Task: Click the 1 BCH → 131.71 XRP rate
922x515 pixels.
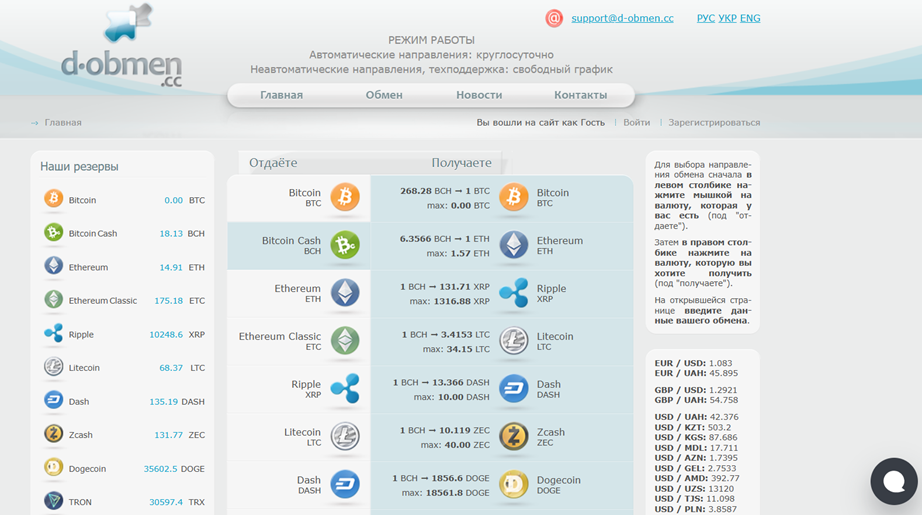Action: coord(445,287)
